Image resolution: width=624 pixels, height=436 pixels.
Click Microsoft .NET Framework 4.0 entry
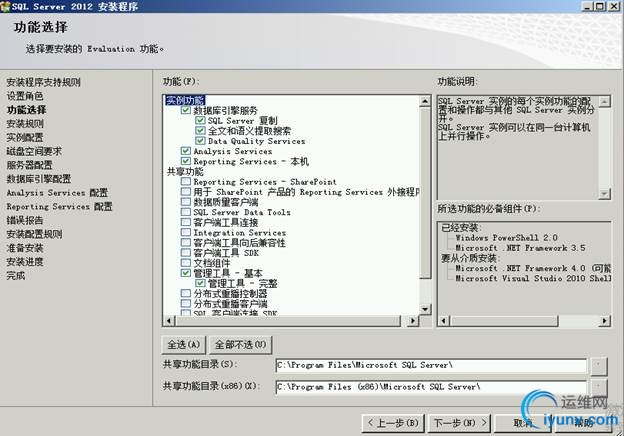(x=533, y=268)
